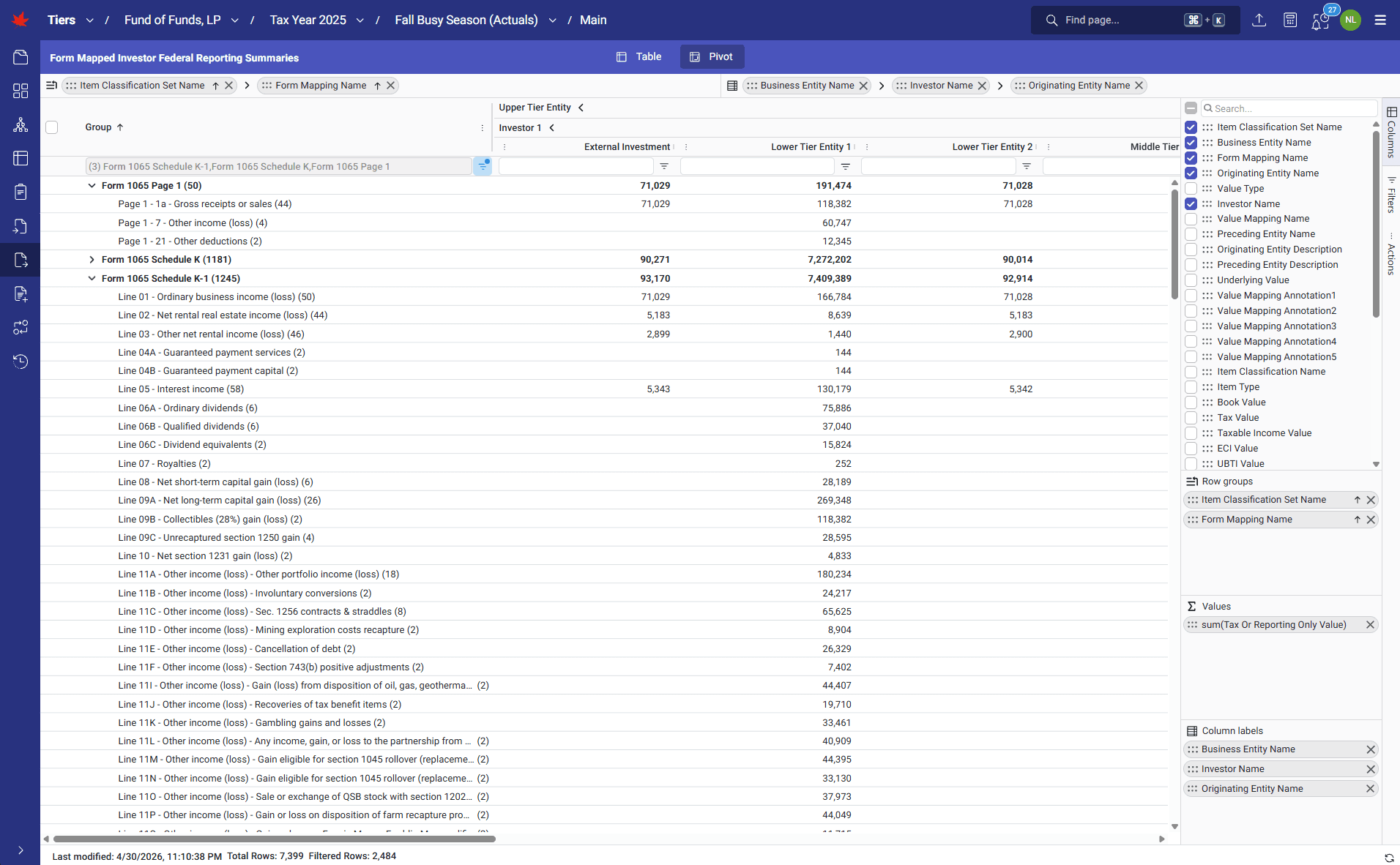This screenshot has height=865, width=1400.
Task: Open the calculator icon in top bar
Action: [1290, 20]
